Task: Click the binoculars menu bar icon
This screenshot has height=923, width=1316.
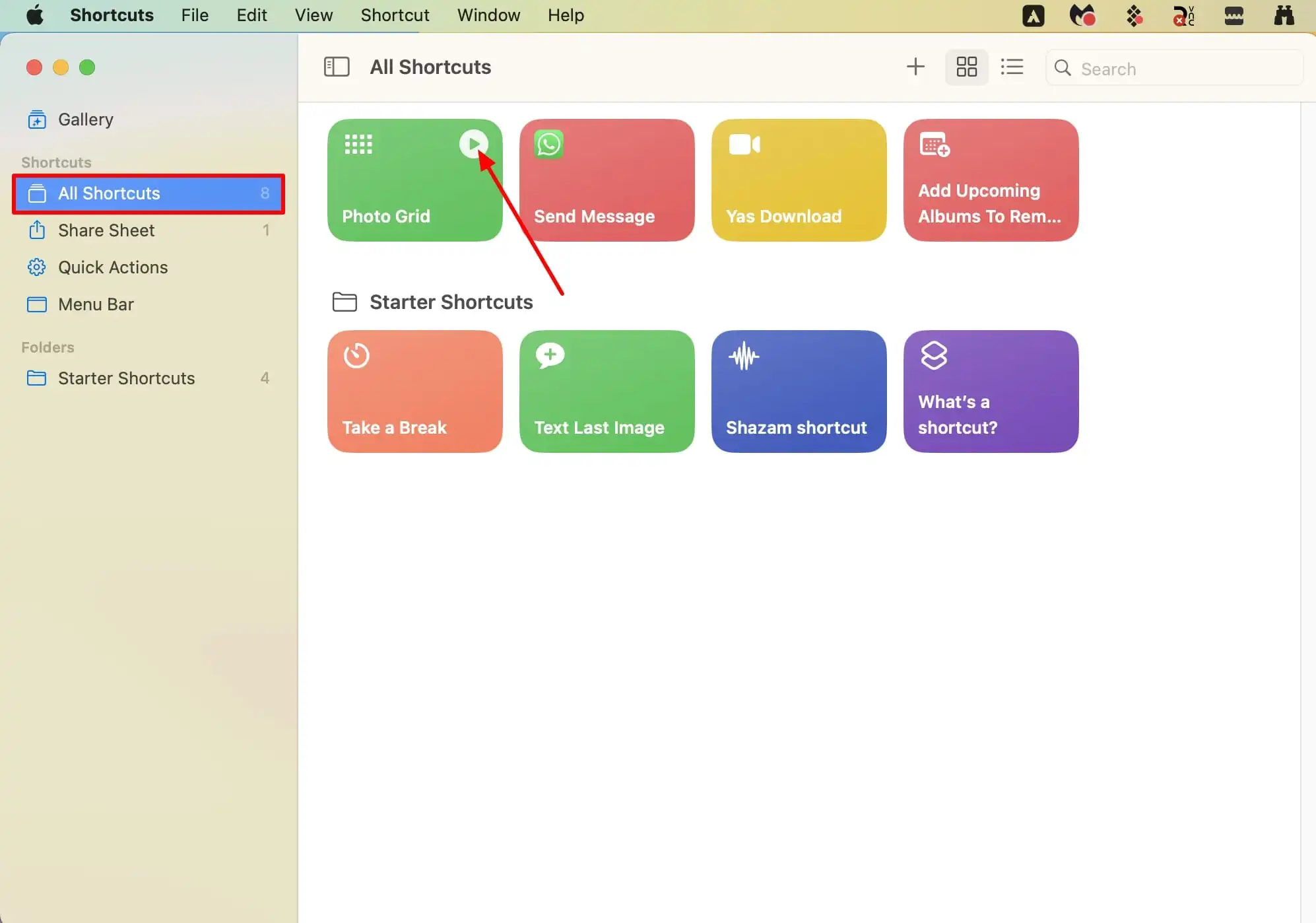Action: 1284,15
